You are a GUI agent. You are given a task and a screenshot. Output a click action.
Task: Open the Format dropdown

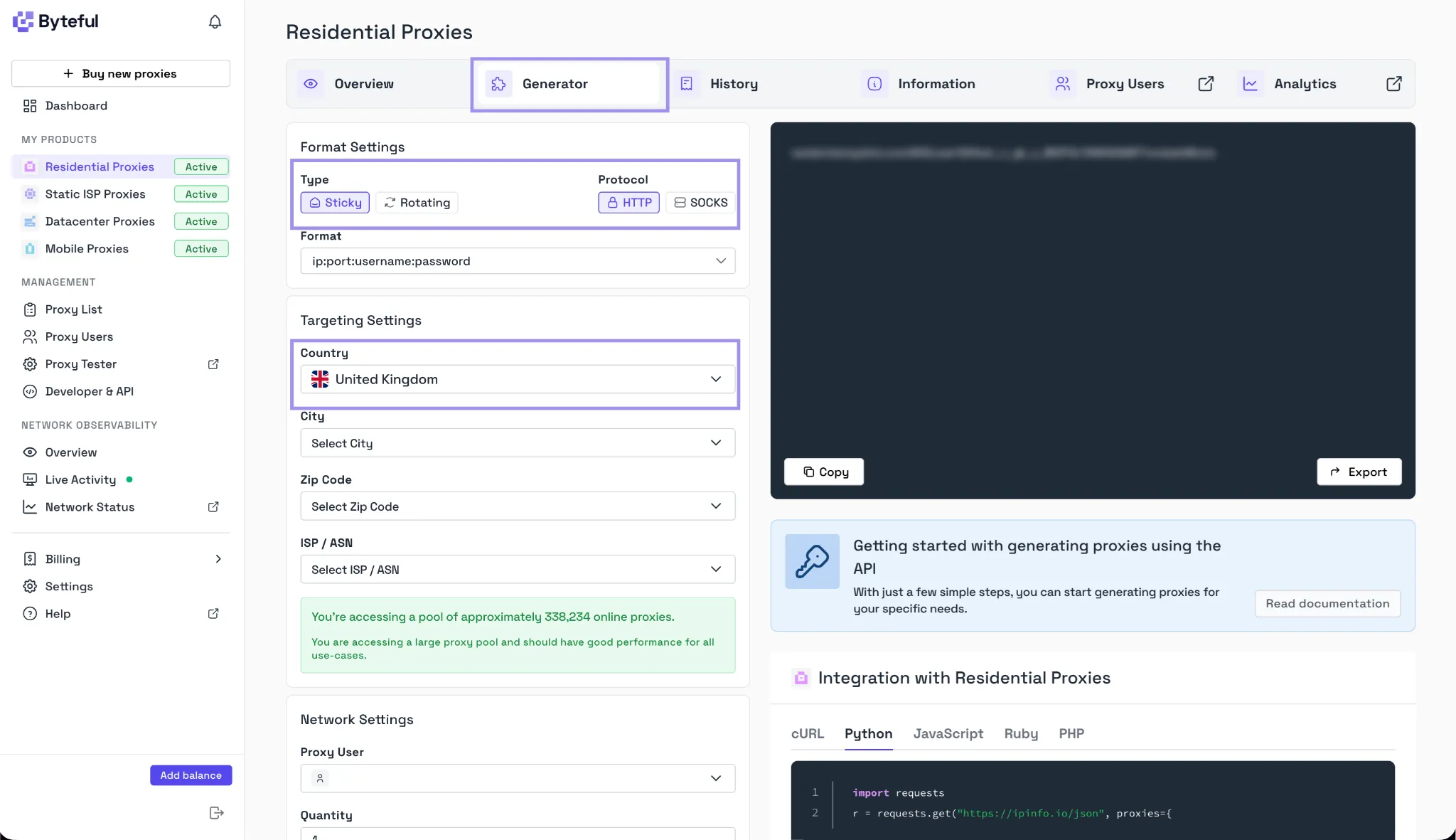[518, 261]
